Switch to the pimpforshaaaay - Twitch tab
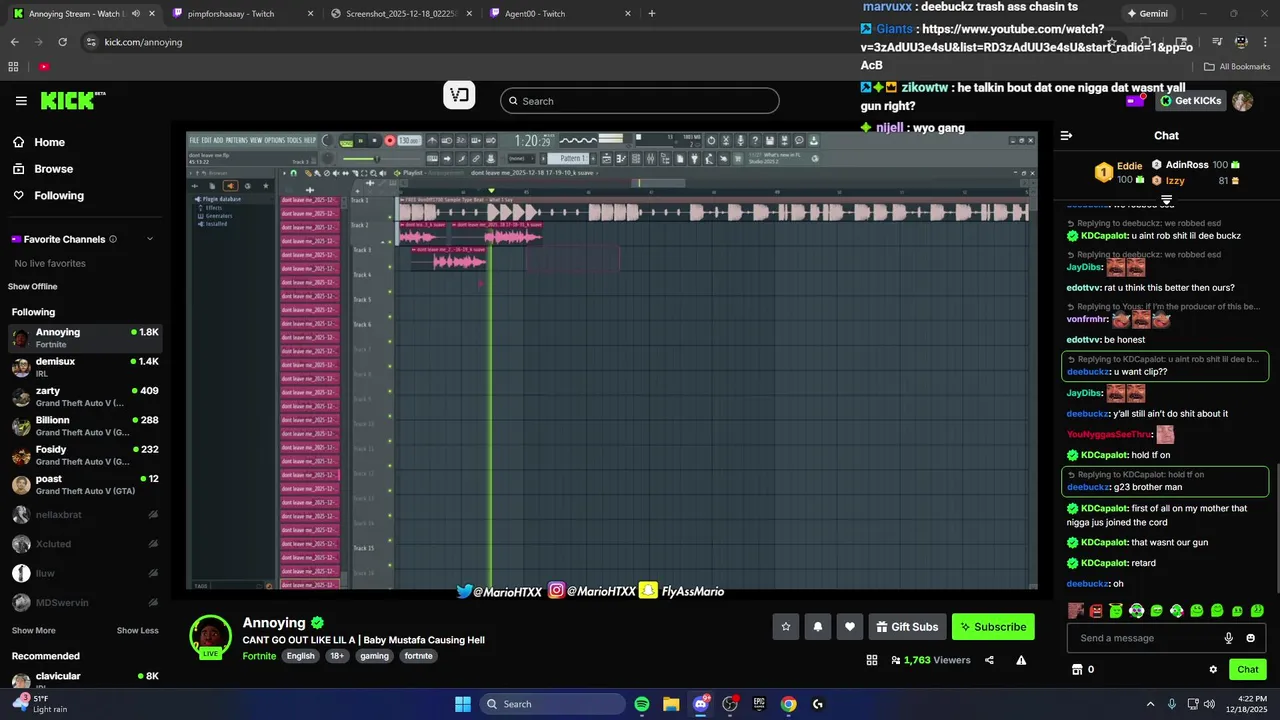 (243, 14)
